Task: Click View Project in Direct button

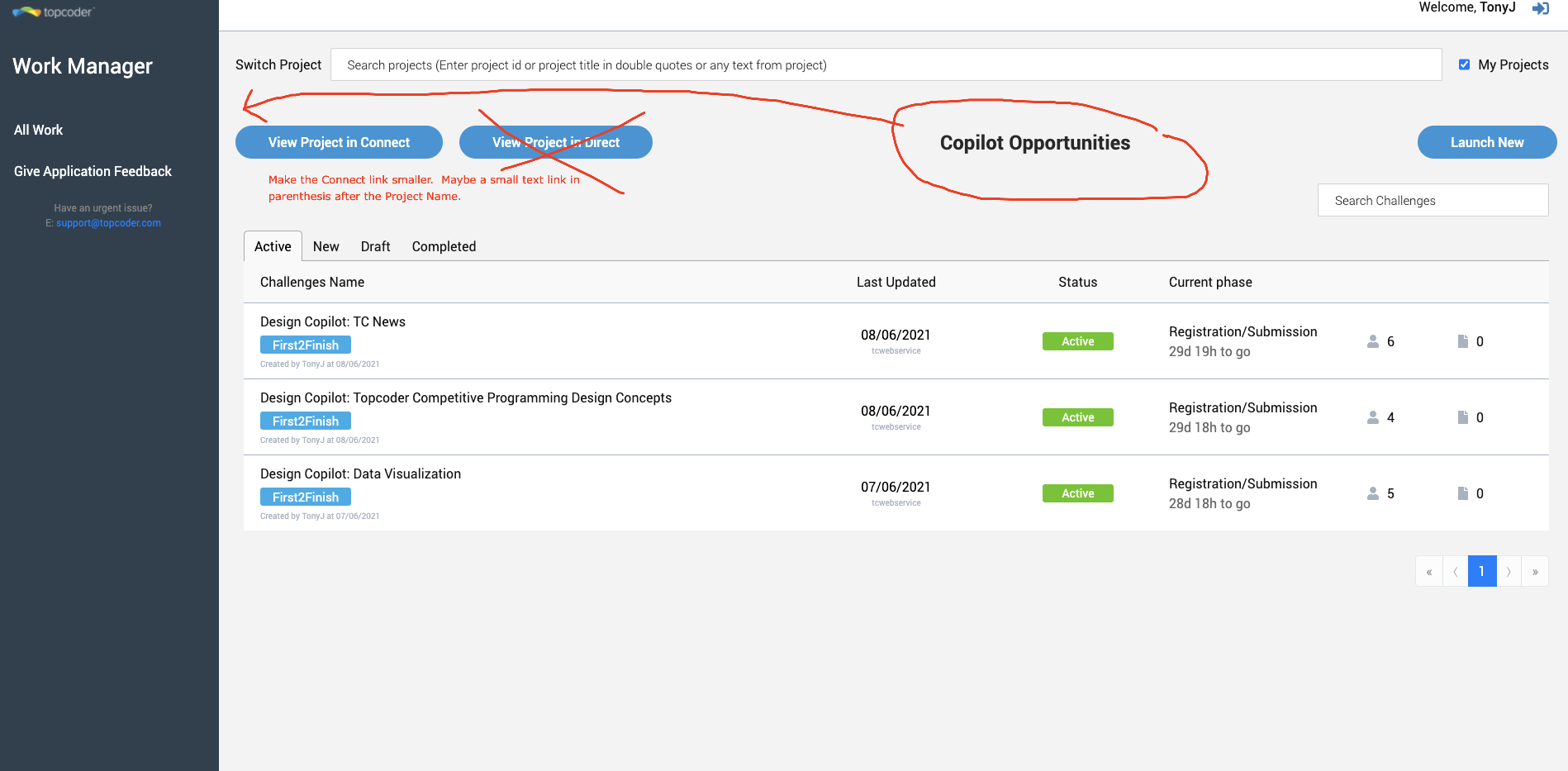Action: pos(556,142)
